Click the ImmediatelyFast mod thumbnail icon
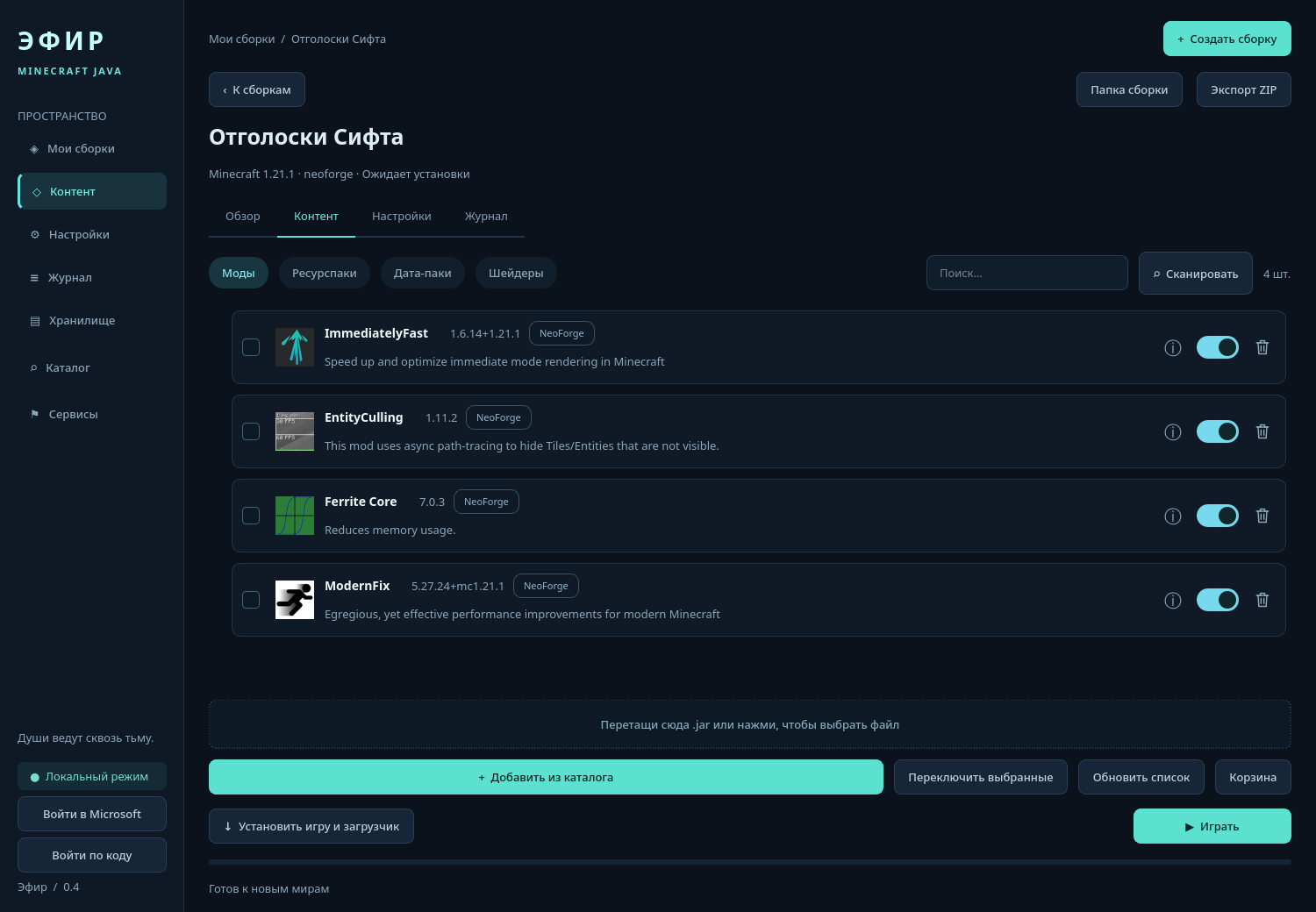 tap(295, 347)
